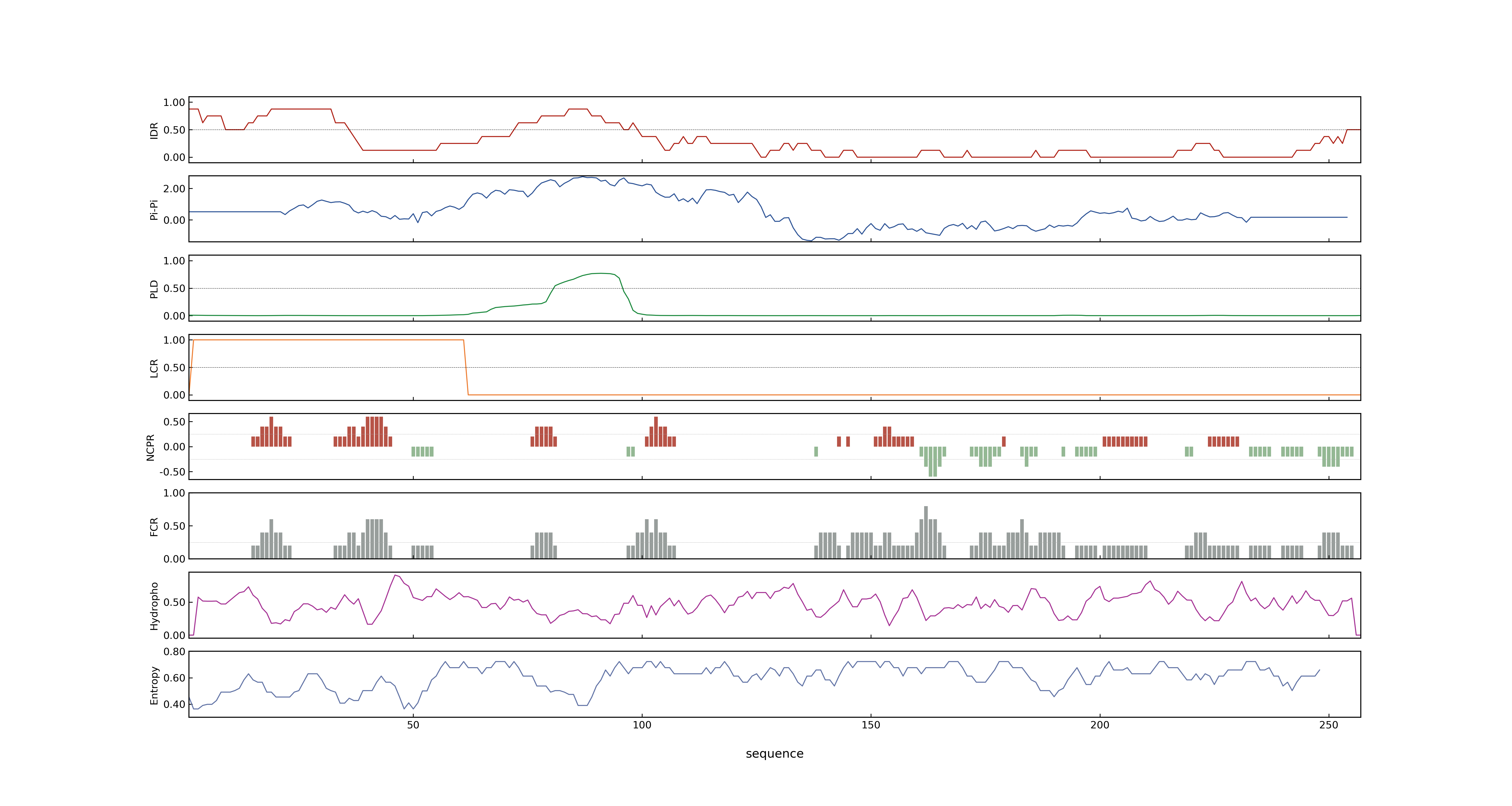The height and width of the screenshot is (806, 1512).
Task: Click the -0.50 tick of NCPR panel
Action: (x=172, y=472)
